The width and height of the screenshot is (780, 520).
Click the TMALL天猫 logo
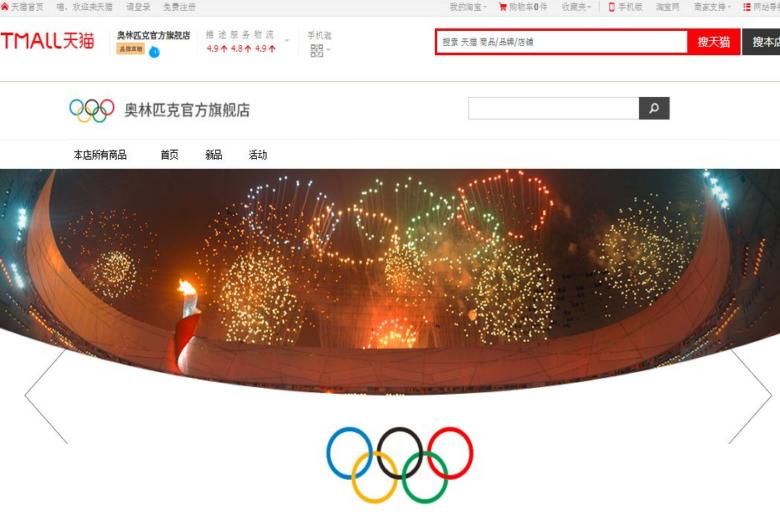point(47,41)
